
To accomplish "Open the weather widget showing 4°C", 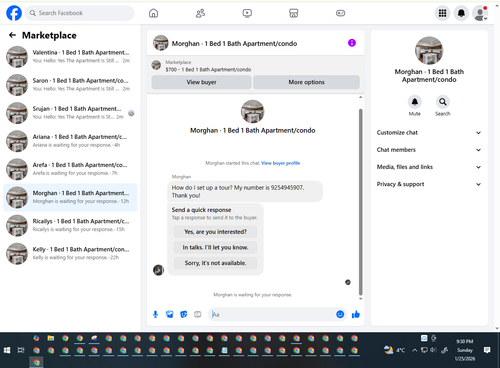I will coord(394,350).
